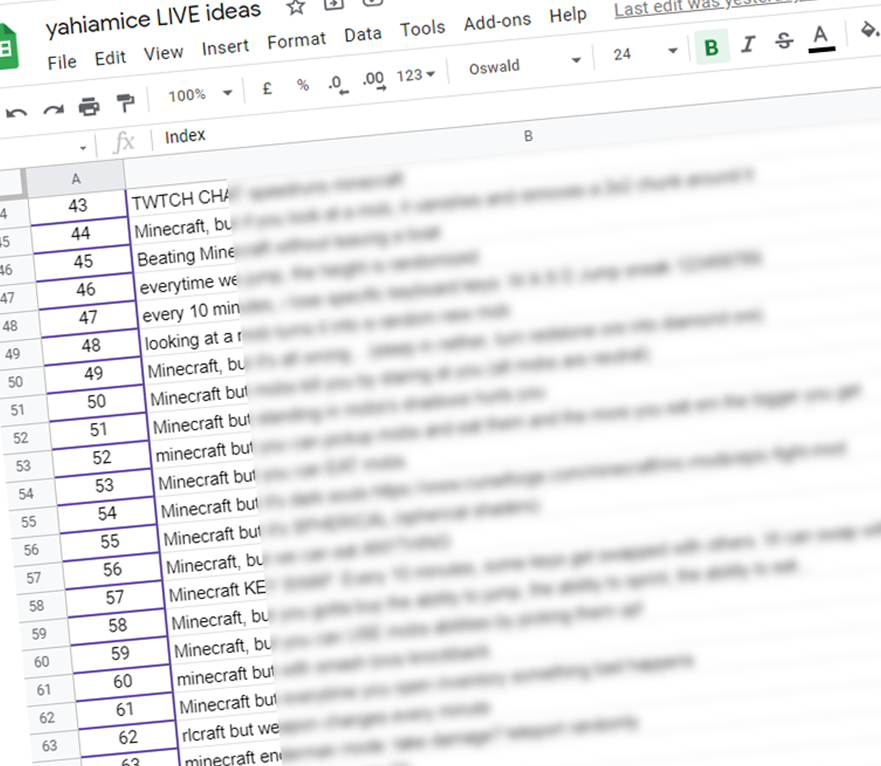Undo the last action
881x766 pixels.
pos(16,112)
